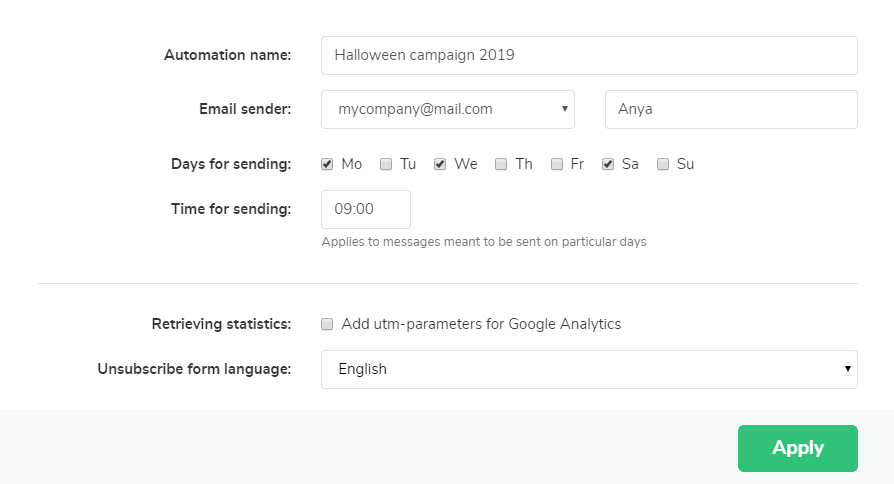Click the "Retrieving statistics:" label
This screenshot has width=894, height=484.
[221, 324]
